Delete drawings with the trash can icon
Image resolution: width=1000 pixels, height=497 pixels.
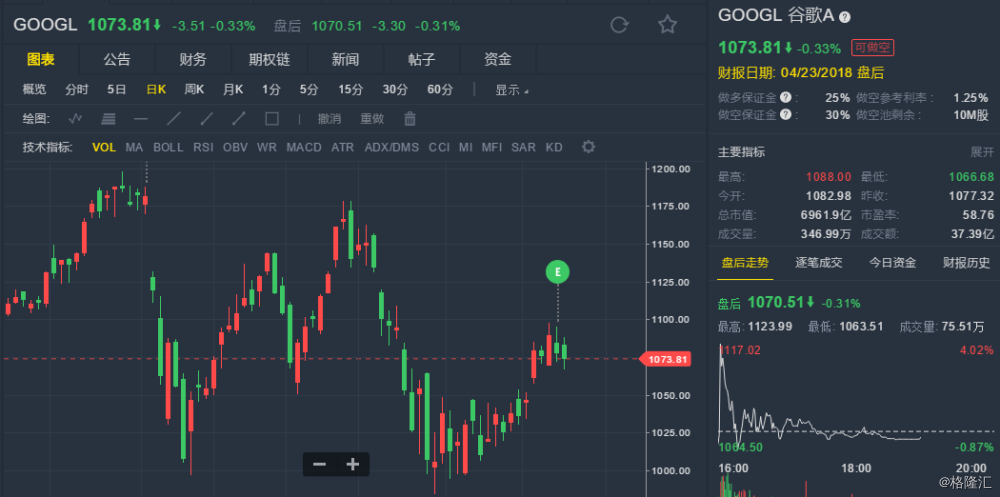[x=410, y=119]
